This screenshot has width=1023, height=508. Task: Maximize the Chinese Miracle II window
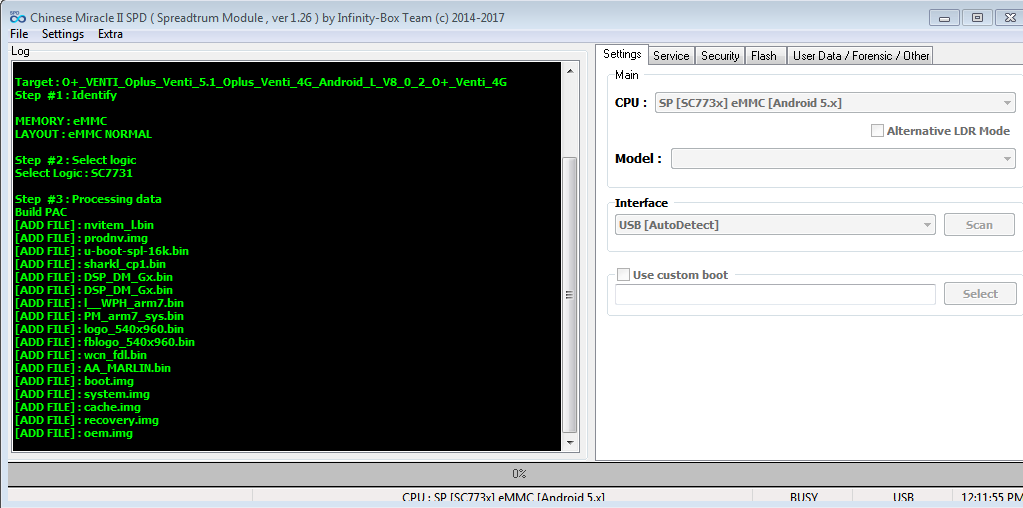[x=977, y=18]
